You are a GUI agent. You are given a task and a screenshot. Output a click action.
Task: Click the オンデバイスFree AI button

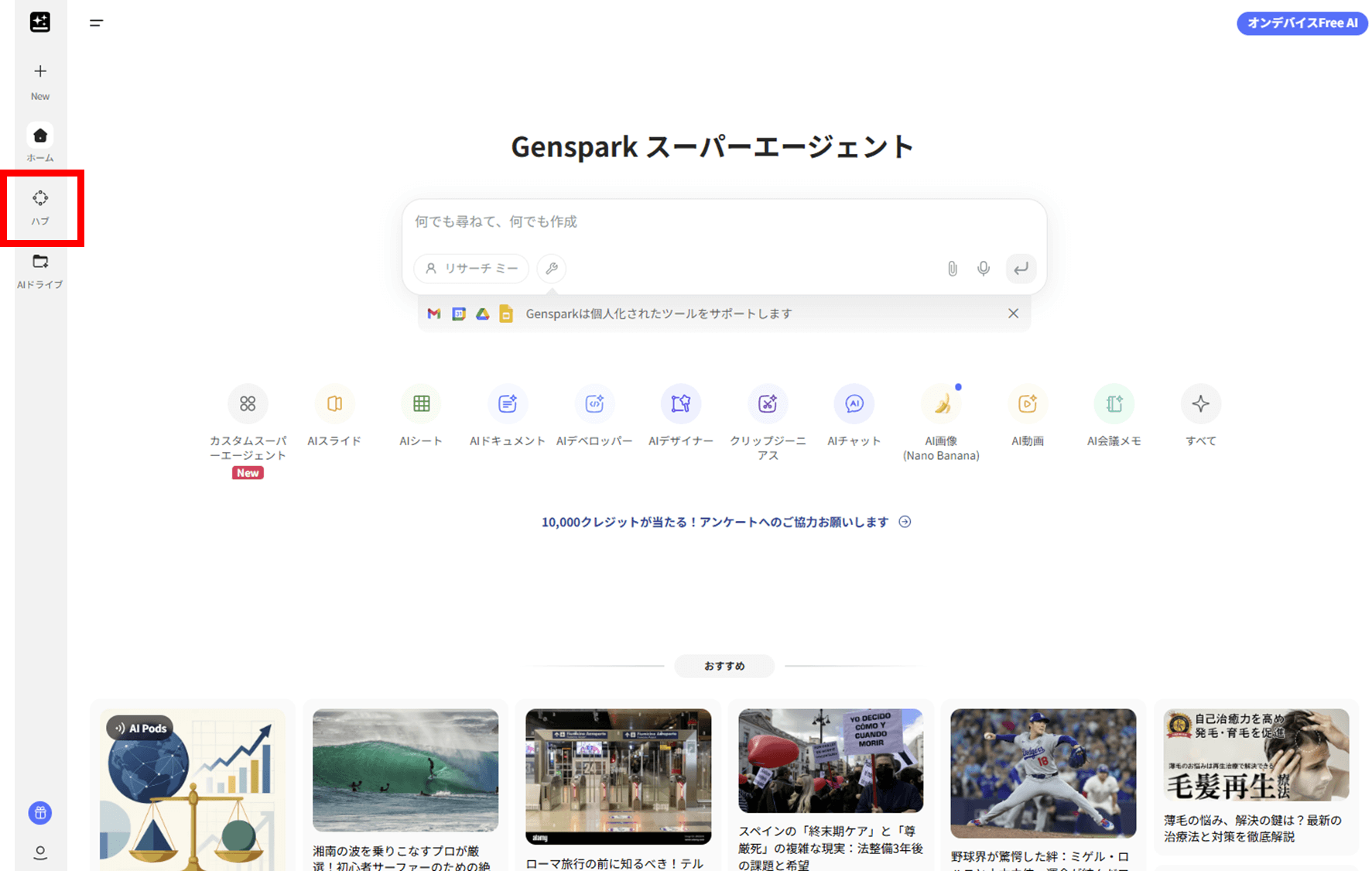[x=1302, y=23]
